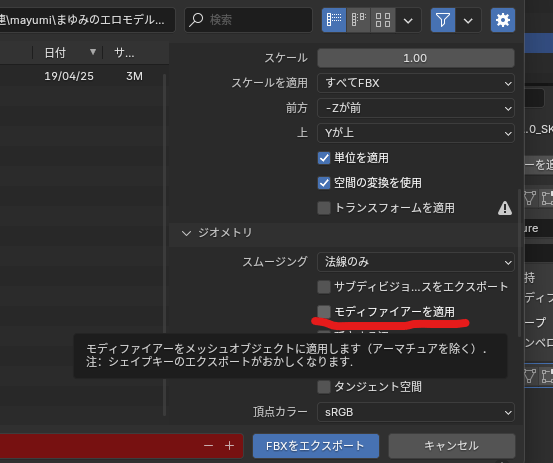Image resolution: width=553 pixels, height=463 pixels.
Task: Open スケールを適用 dropdown showing すべてFBX
Action: (416, 83)
